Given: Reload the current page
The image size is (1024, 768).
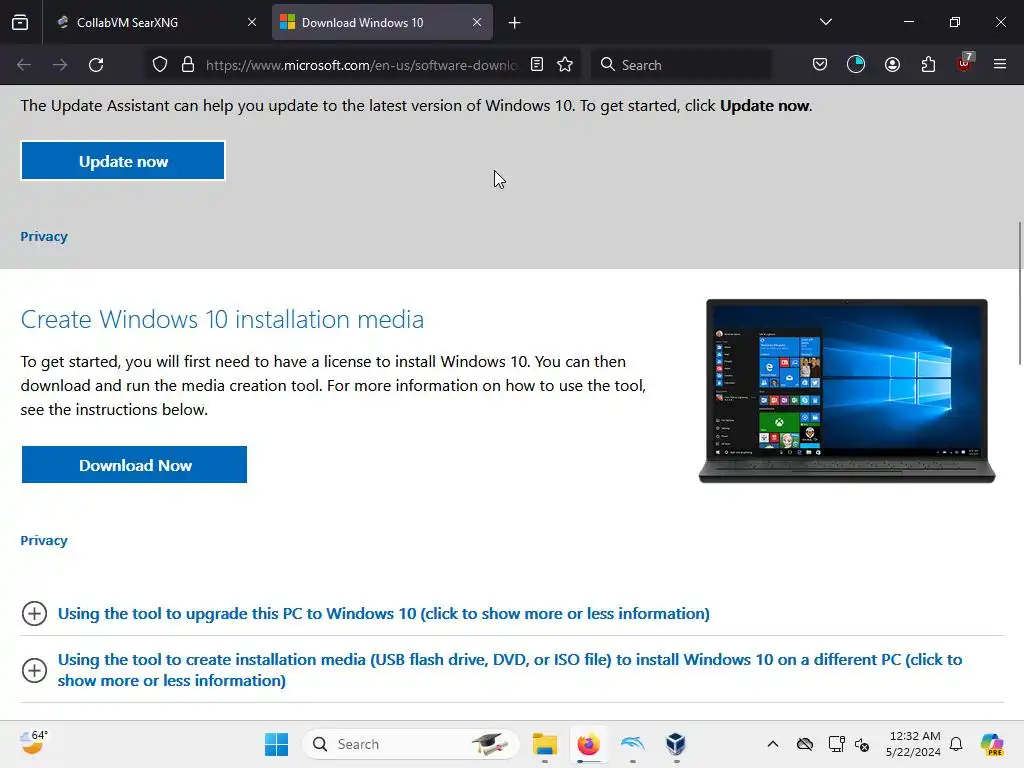Looking at the screenshot, I should [x=96, y=65].
